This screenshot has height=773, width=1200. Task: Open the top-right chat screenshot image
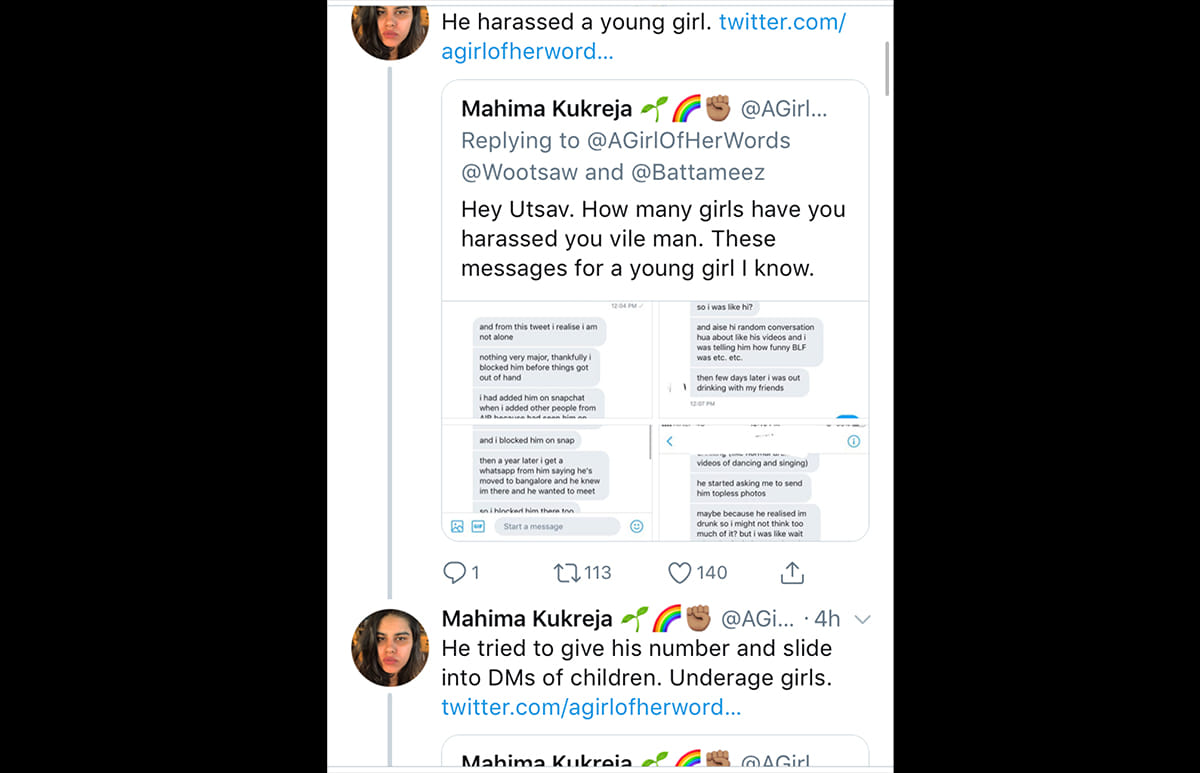[x=762, y=360]
